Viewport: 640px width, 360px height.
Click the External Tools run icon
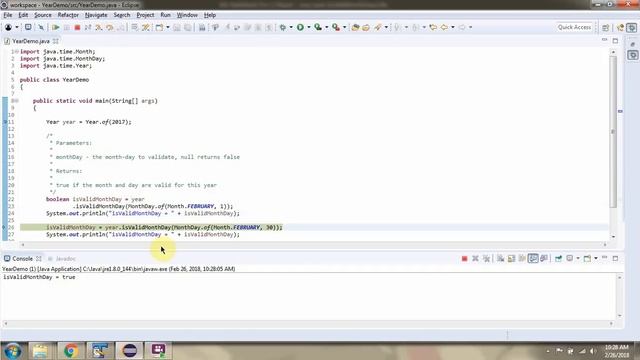(x=336, y=27)
